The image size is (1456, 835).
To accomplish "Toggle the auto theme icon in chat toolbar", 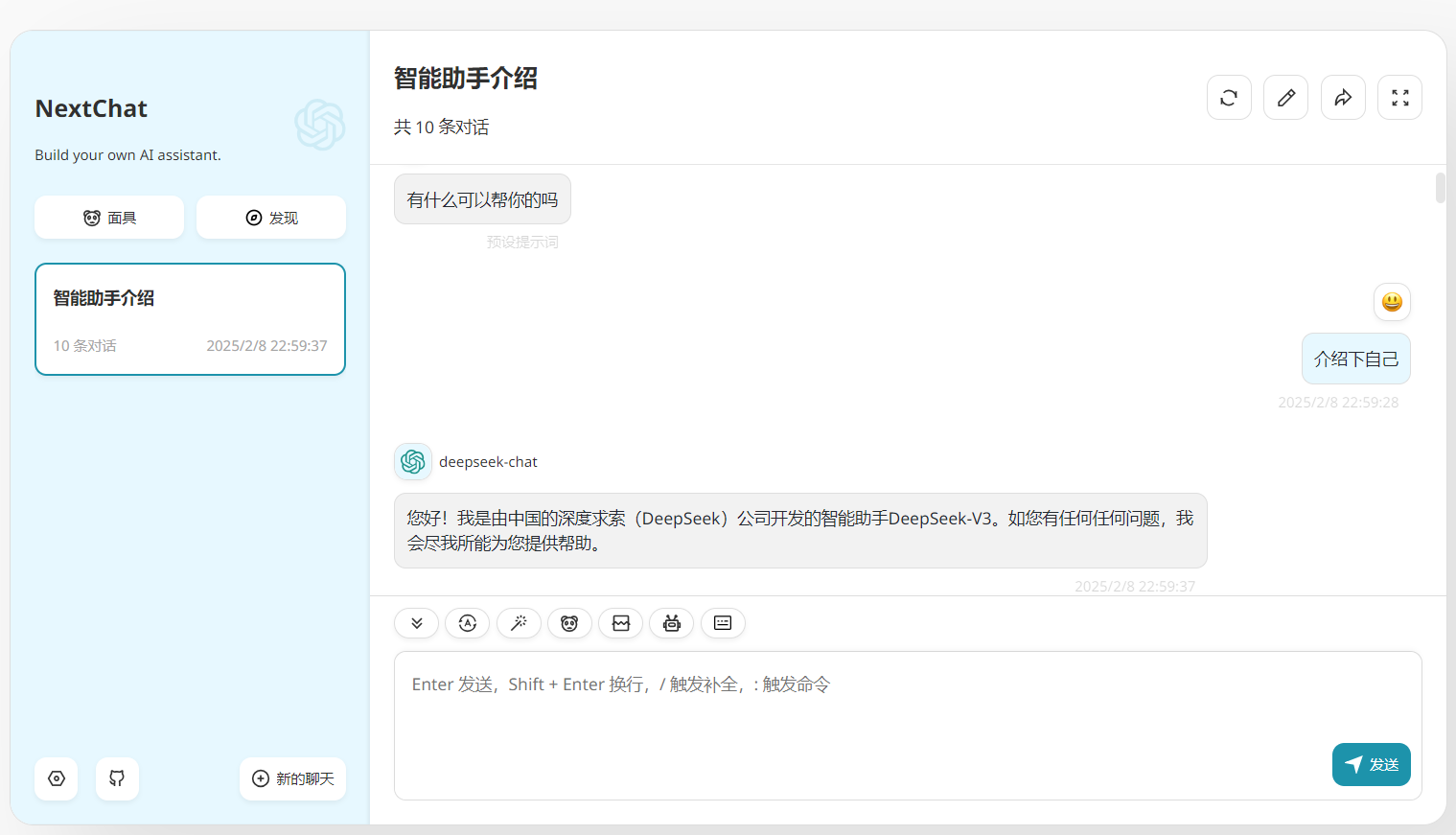I will click(x=468, y=623).
